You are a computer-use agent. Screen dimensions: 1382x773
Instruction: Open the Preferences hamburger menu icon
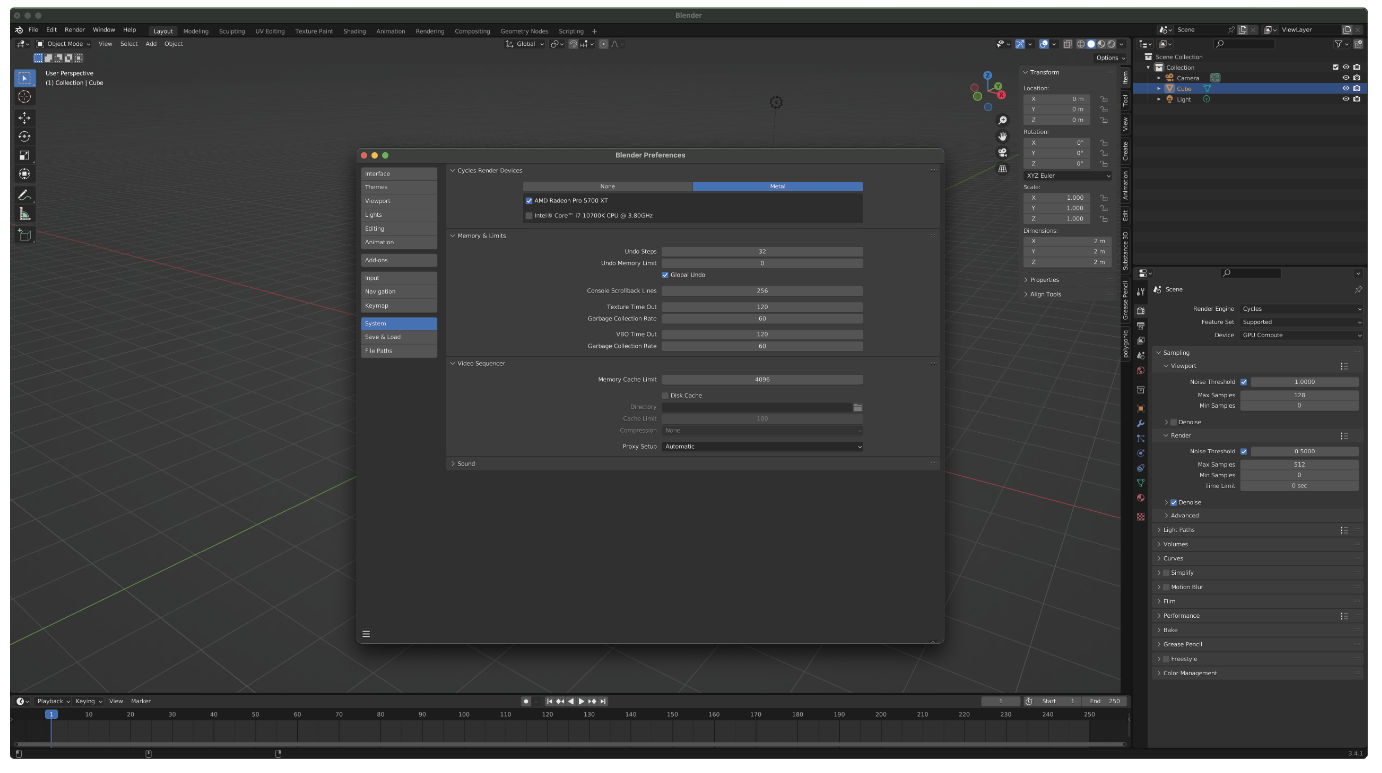(x=366, y=634)
